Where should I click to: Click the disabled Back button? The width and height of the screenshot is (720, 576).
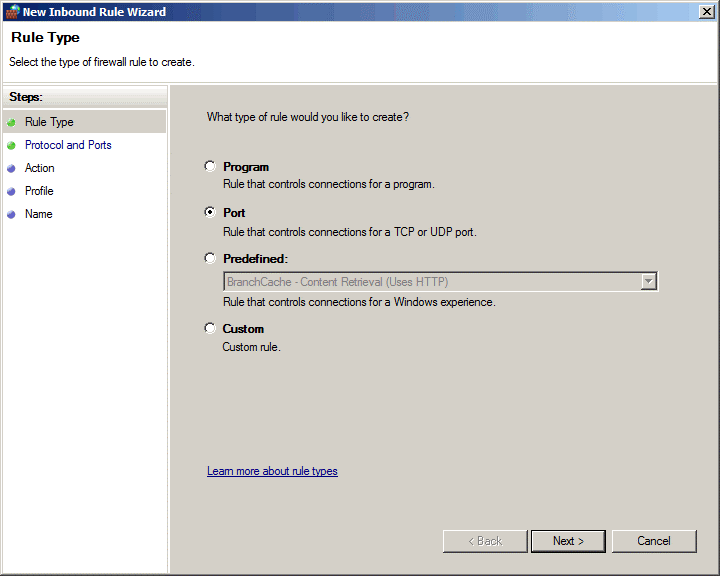[x=485, y=541]
